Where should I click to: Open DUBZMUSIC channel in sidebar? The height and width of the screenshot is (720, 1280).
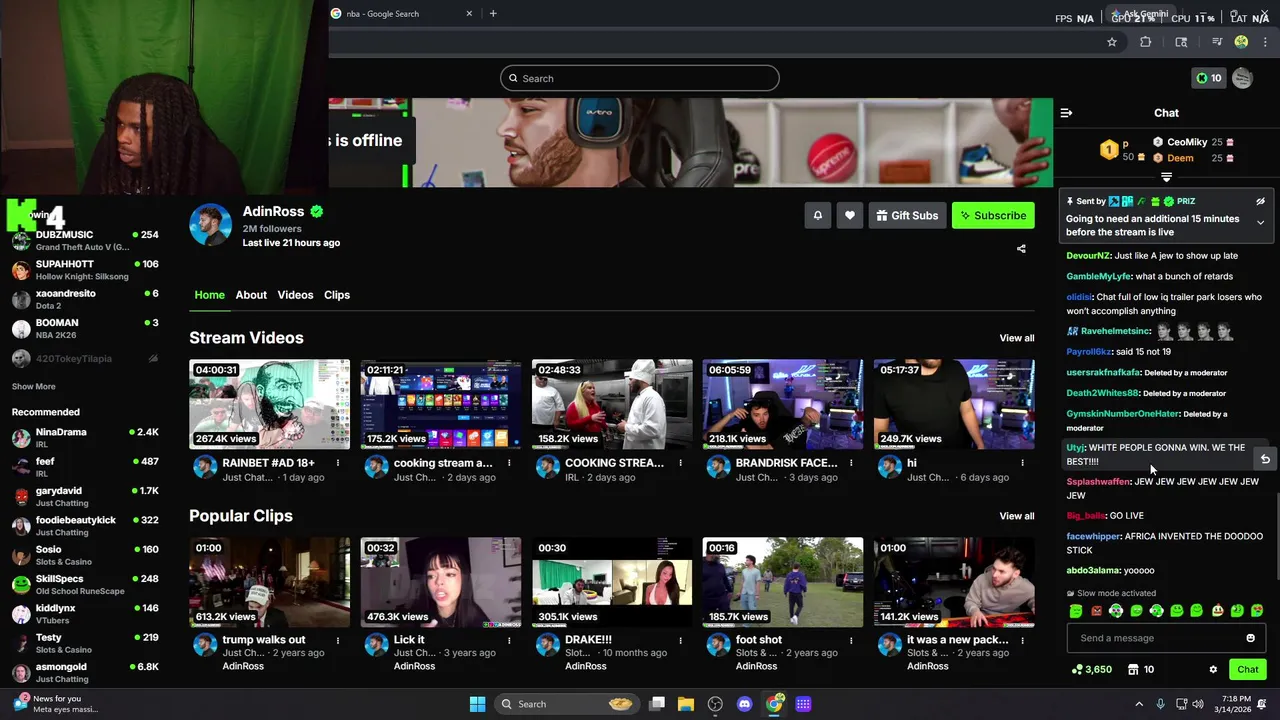tap(85, 240)
